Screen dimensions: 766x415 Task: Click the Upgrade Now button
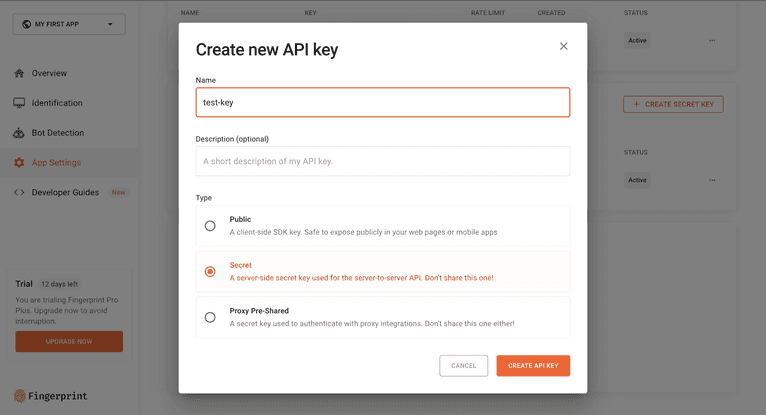pos(69,342)
